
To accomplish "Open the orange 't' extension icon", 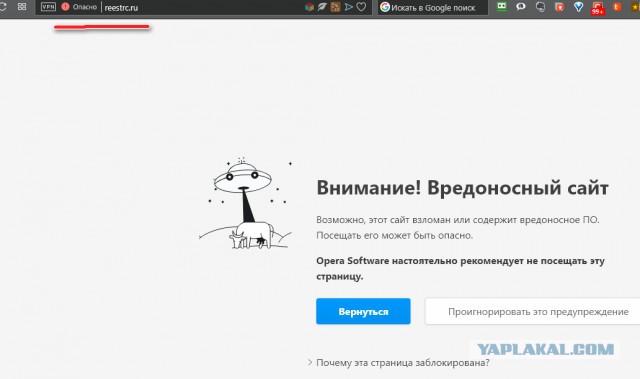I will [617, 7].
